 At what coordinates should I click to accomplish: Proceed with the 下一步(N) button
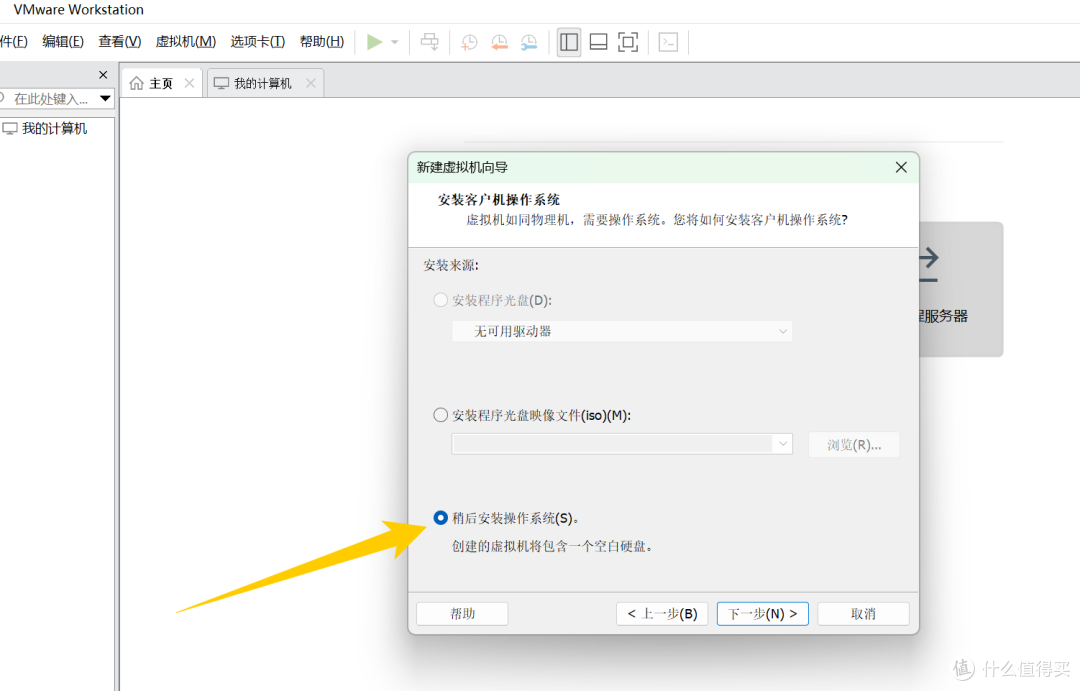[x=762, y=613]
